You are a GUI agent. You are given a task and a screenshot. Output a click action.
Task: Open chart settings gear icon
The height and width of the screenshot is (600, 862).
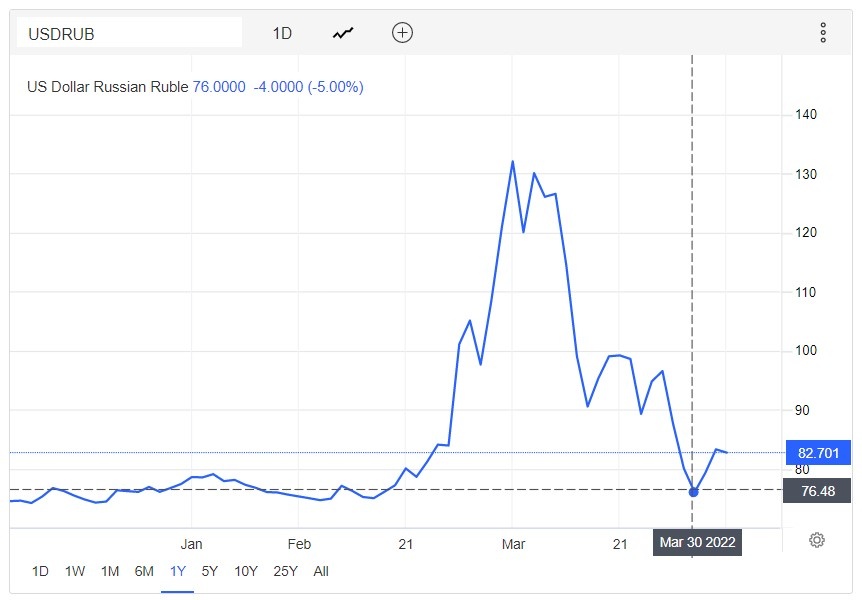coord(816,540)
